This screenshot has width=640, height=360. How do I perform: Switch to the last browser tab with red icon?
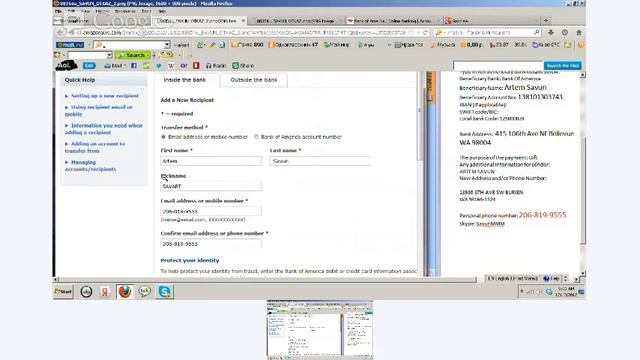pyautogui.click(x=491, y=20)
